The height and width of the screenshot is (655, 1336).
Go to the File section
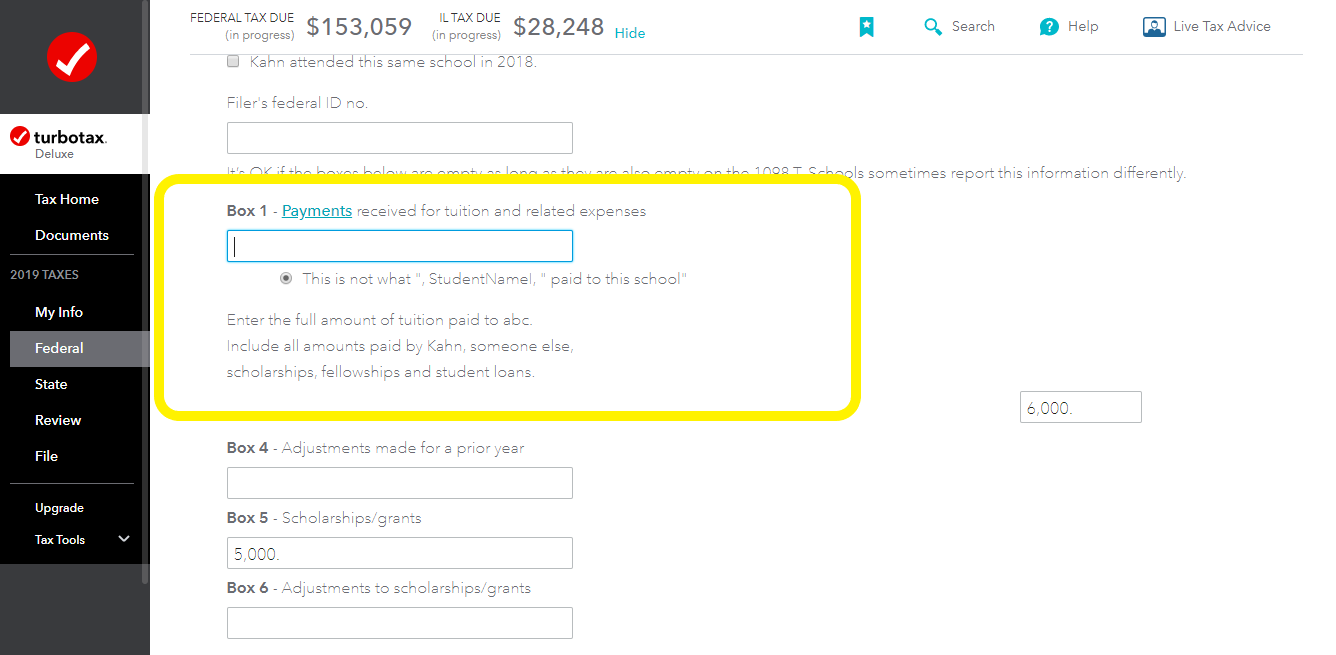click(x=47, y=456)
